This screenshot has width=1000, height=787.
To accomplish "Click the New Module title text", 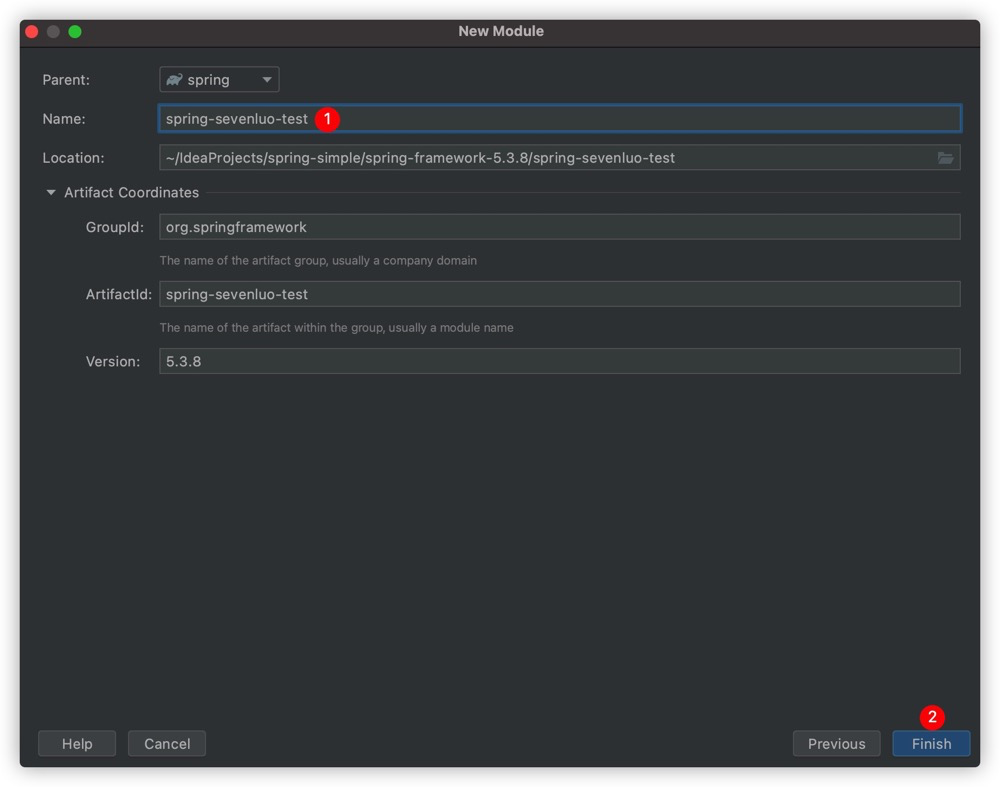I will (x=501, y=31).
